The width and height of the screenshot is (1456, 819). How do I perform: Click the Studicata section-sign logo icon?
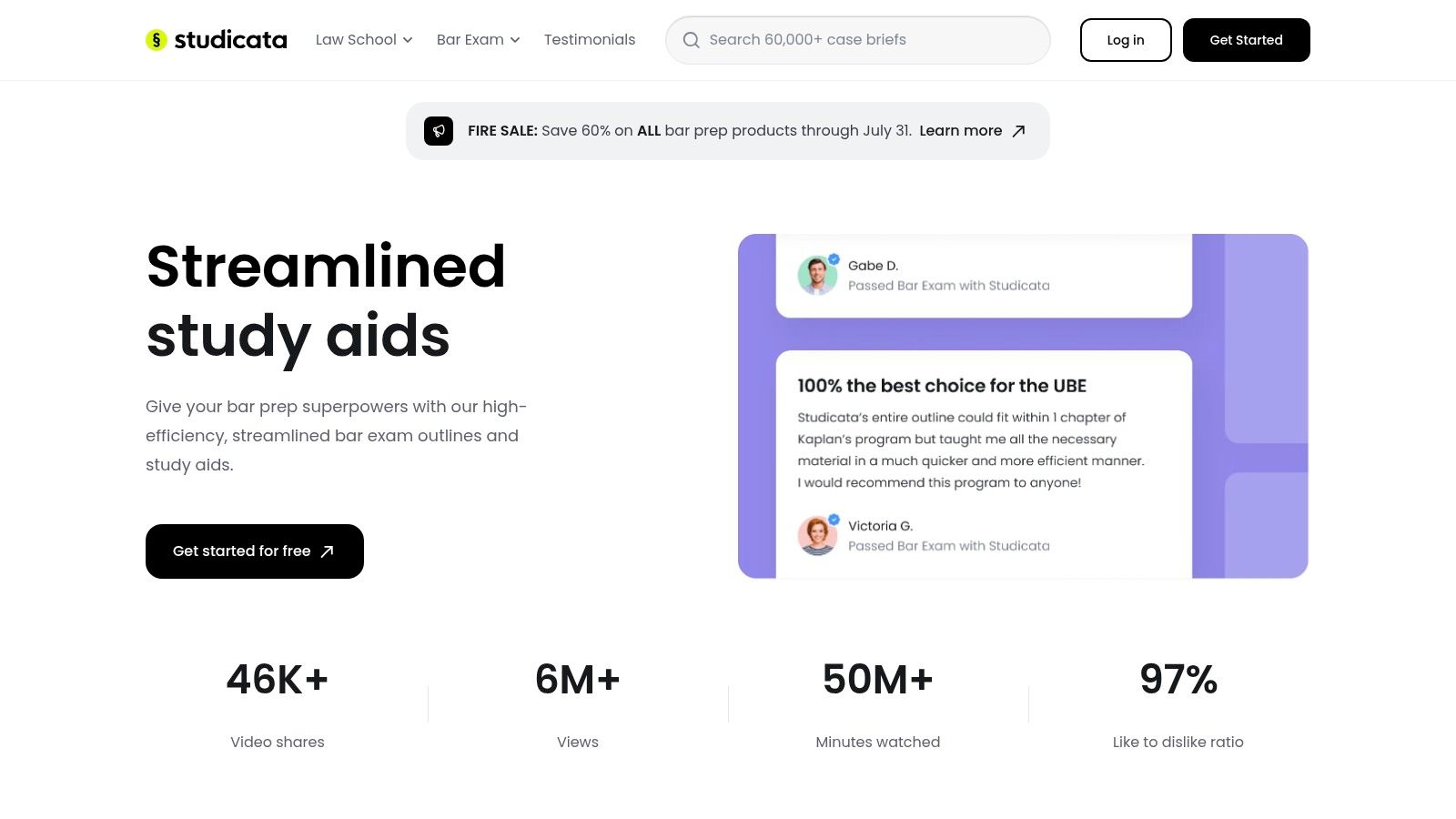point(157,40)
